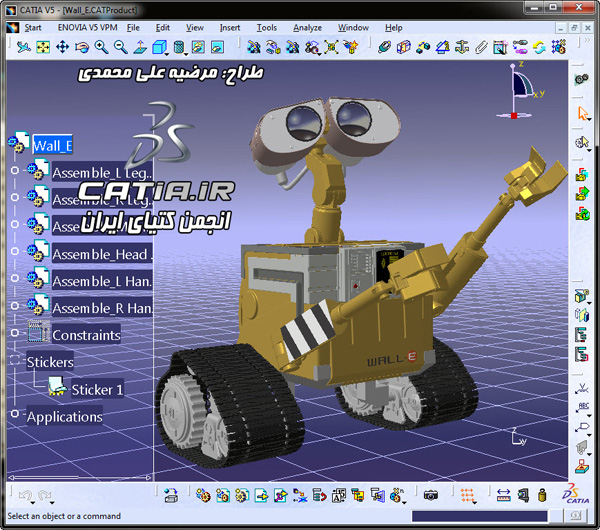600x530 pixels.
Task: Click the Graph Tree Reordering icon
Action: pyautogui.click(x=319, y=496)
